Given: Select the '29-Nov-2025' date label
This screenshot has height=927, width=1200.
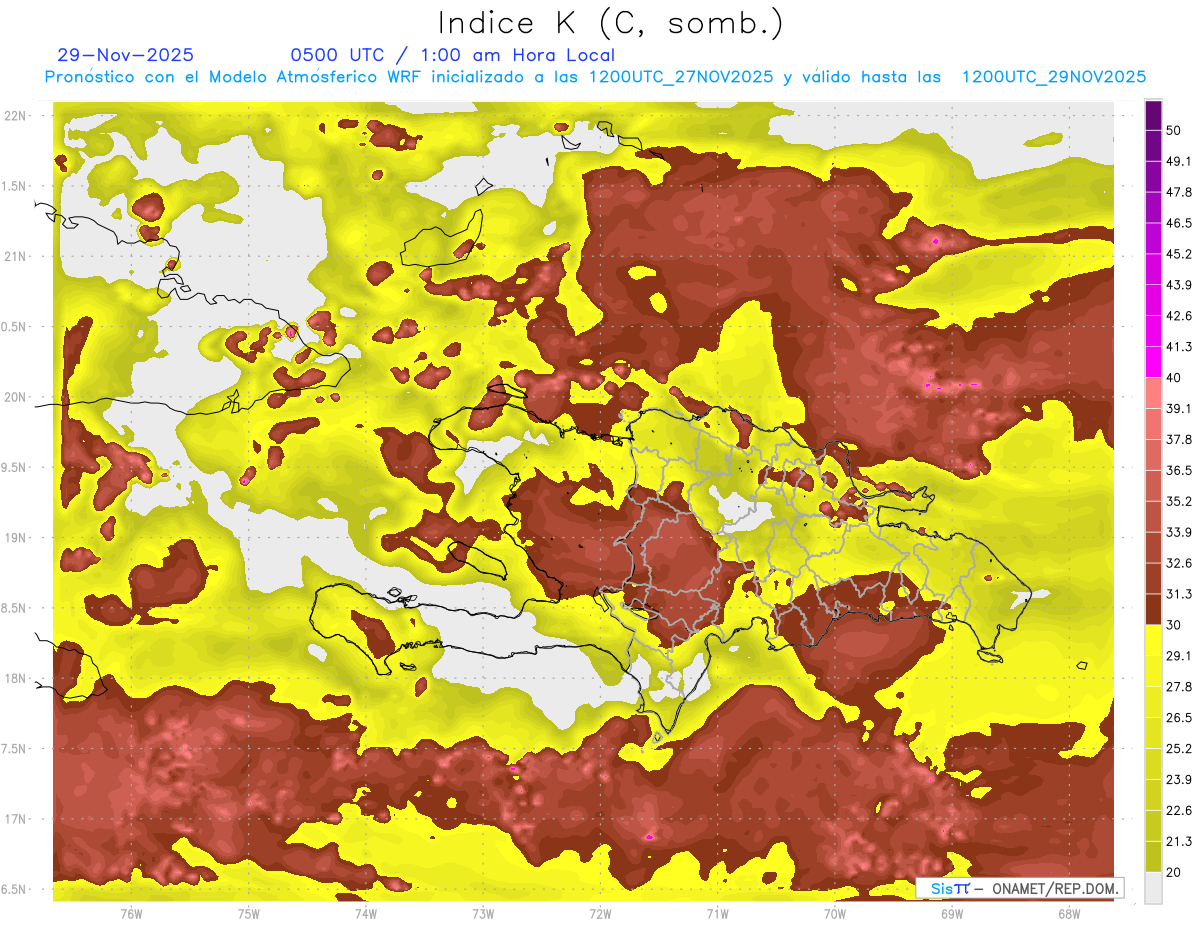Looking at the screenshot, I should 125,55.
